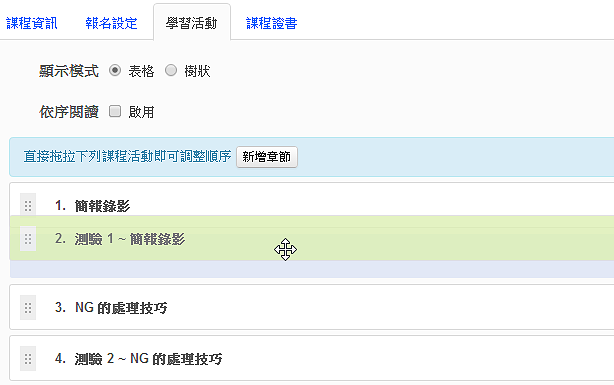614x385 pixels.
Task: Open activity 3. NG 的處理技巧
Action: (111, 308)
